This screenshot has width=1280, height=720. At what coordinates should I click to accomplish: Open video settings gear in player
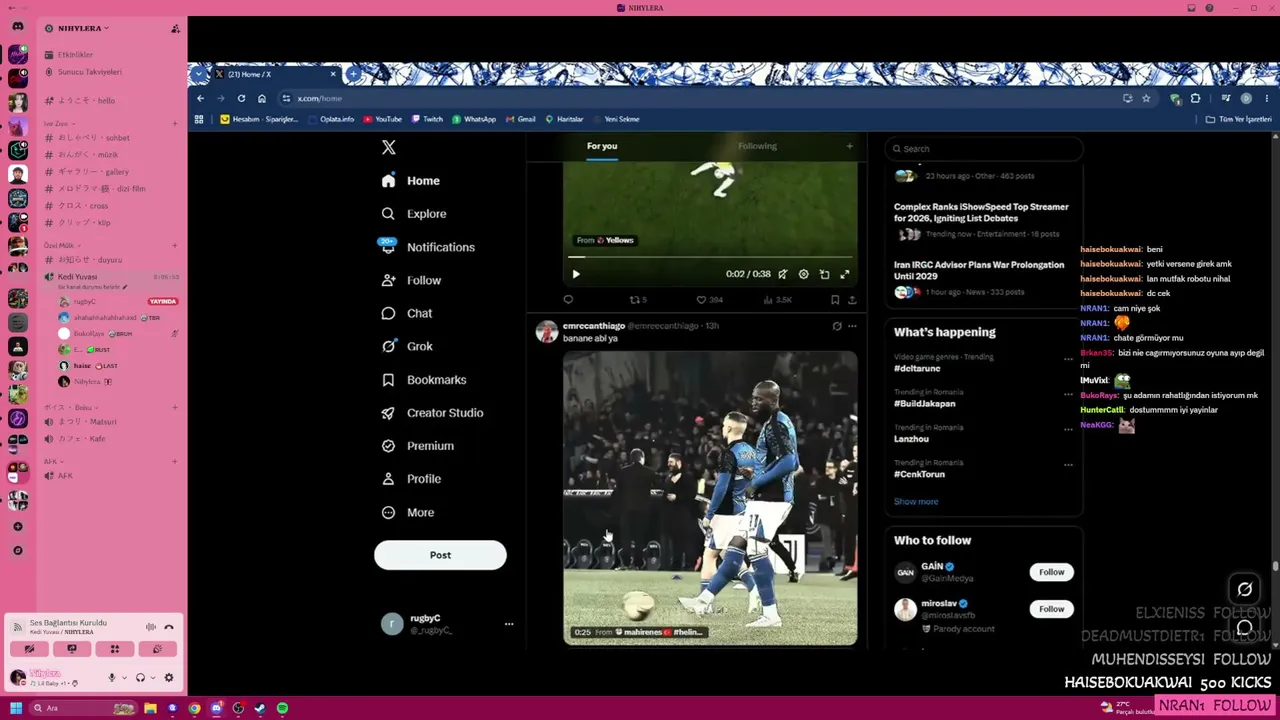(x=803, y=274)
